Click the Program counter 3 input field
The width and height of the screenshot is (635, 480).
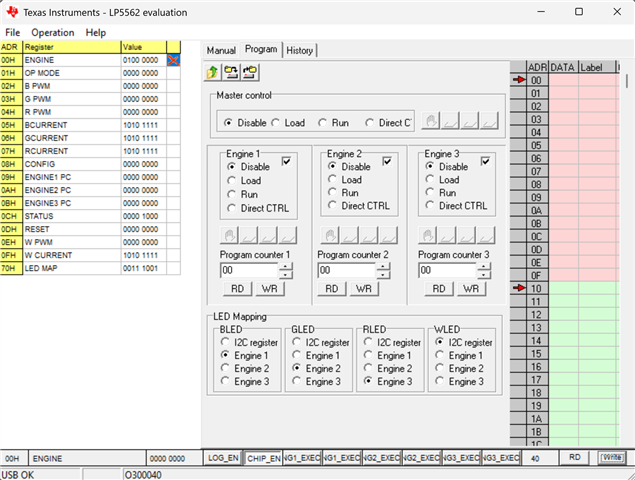448,271
